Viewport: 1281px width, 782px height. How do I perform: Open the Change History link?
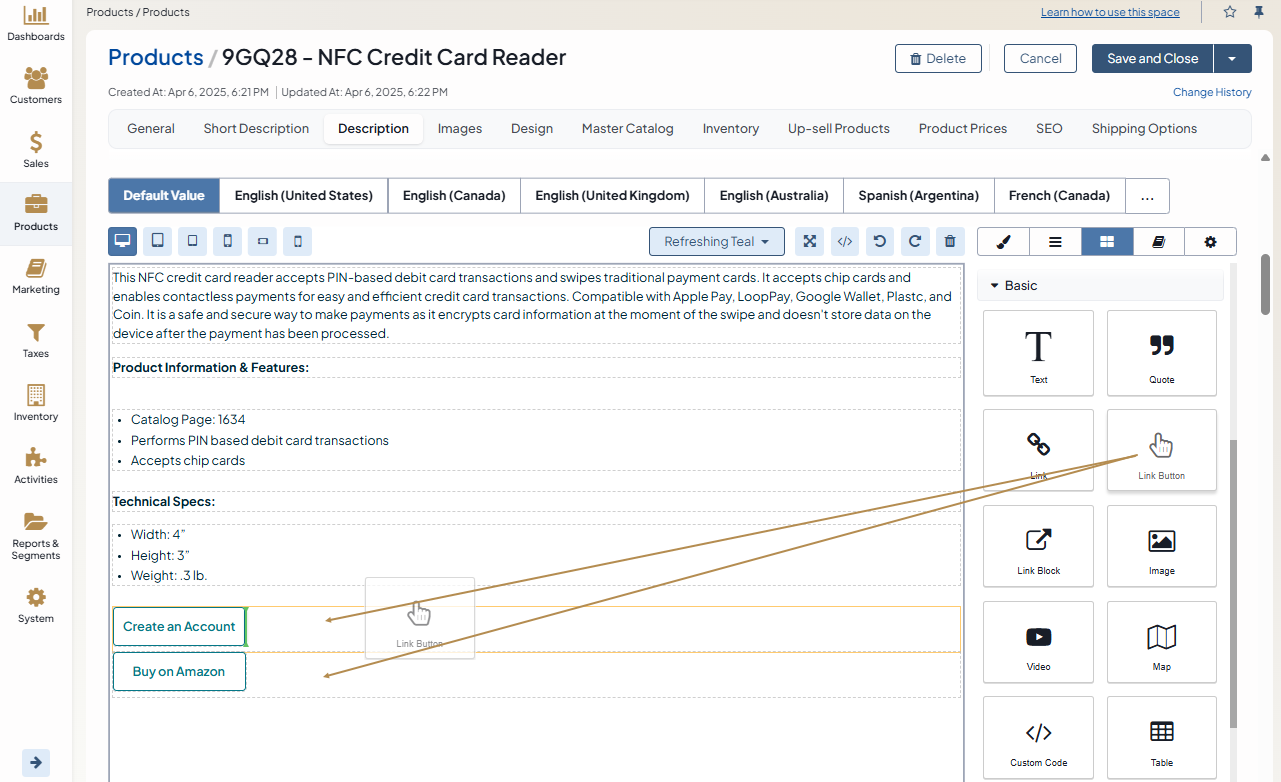pos(1212,92)
